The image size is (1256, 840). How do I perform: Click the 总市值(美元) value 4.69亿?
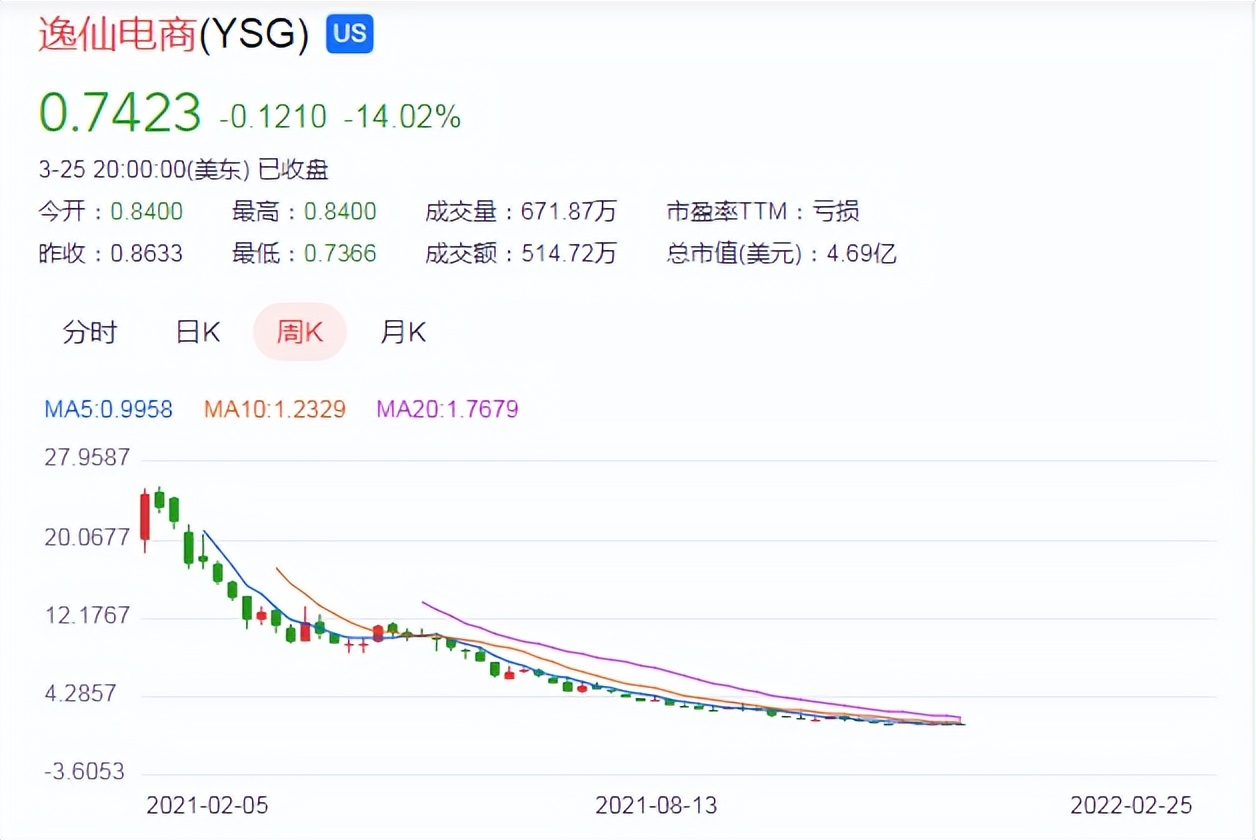click(x=860, y=253)
